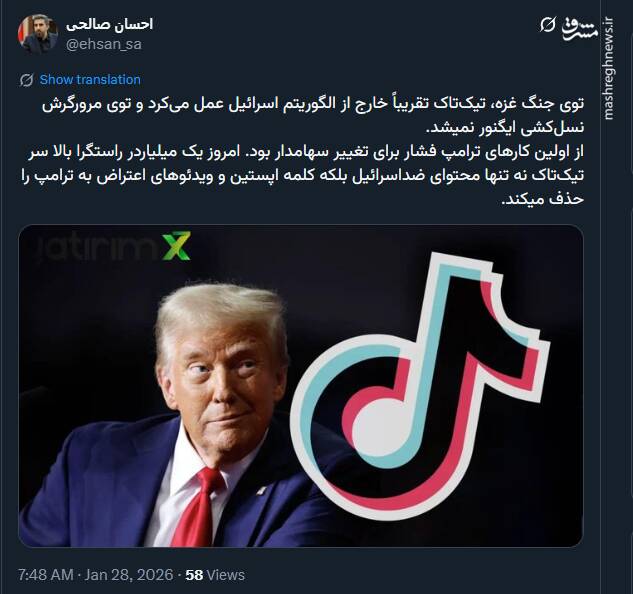Click the green X logo in the image
Screen dimensions: 633x594
(176, 246)
